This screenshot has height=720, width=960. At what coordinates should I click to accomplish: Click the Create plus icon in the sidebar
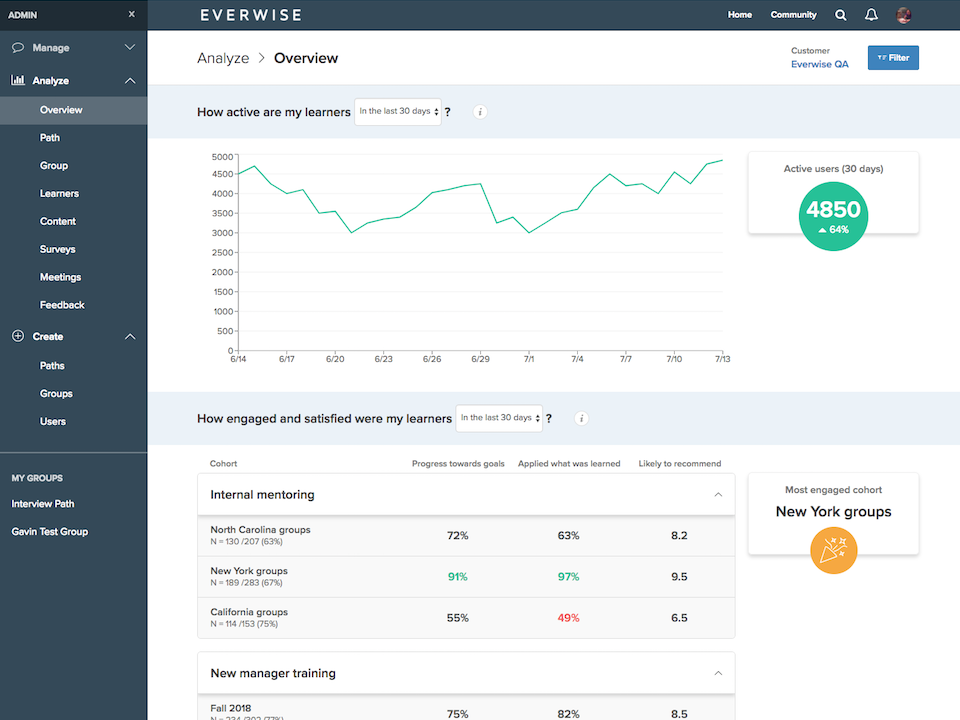[16, 336]
